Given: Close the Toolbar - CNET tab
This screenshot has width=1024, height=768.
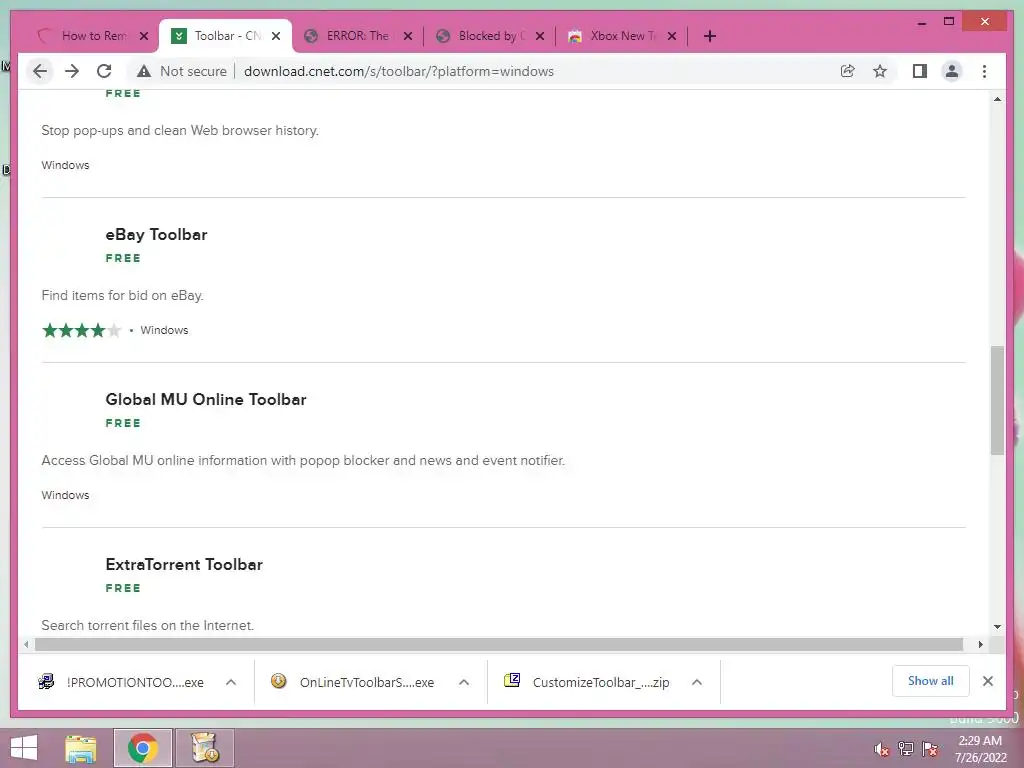Looking at the screenshot, I should [276, 36].
